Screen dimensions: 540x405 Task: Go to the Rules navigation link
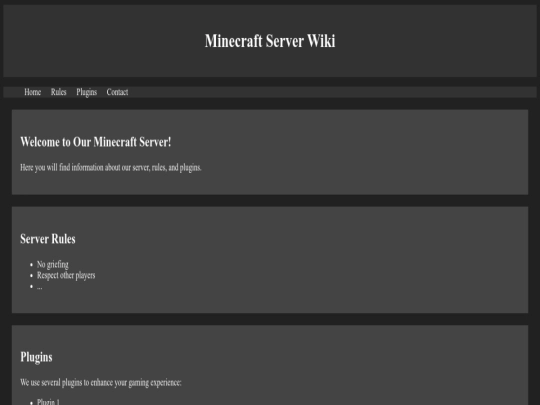(59, 92)
